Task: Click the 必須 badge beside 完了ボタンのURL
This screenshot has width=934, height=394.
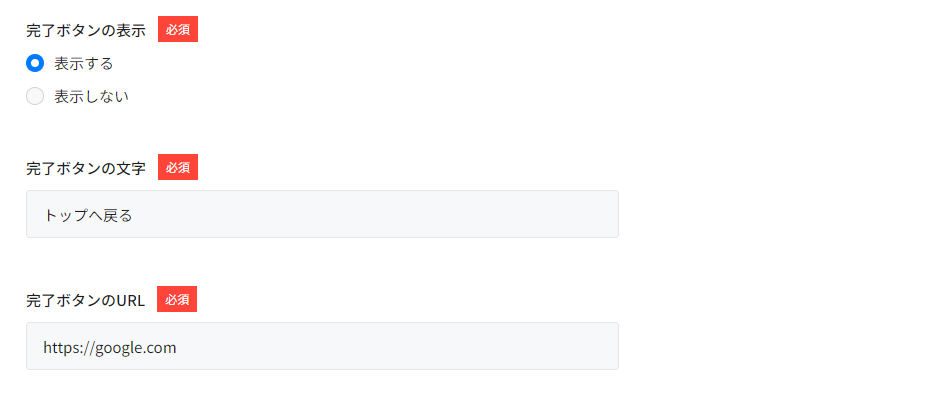Action: pos(177,299)
